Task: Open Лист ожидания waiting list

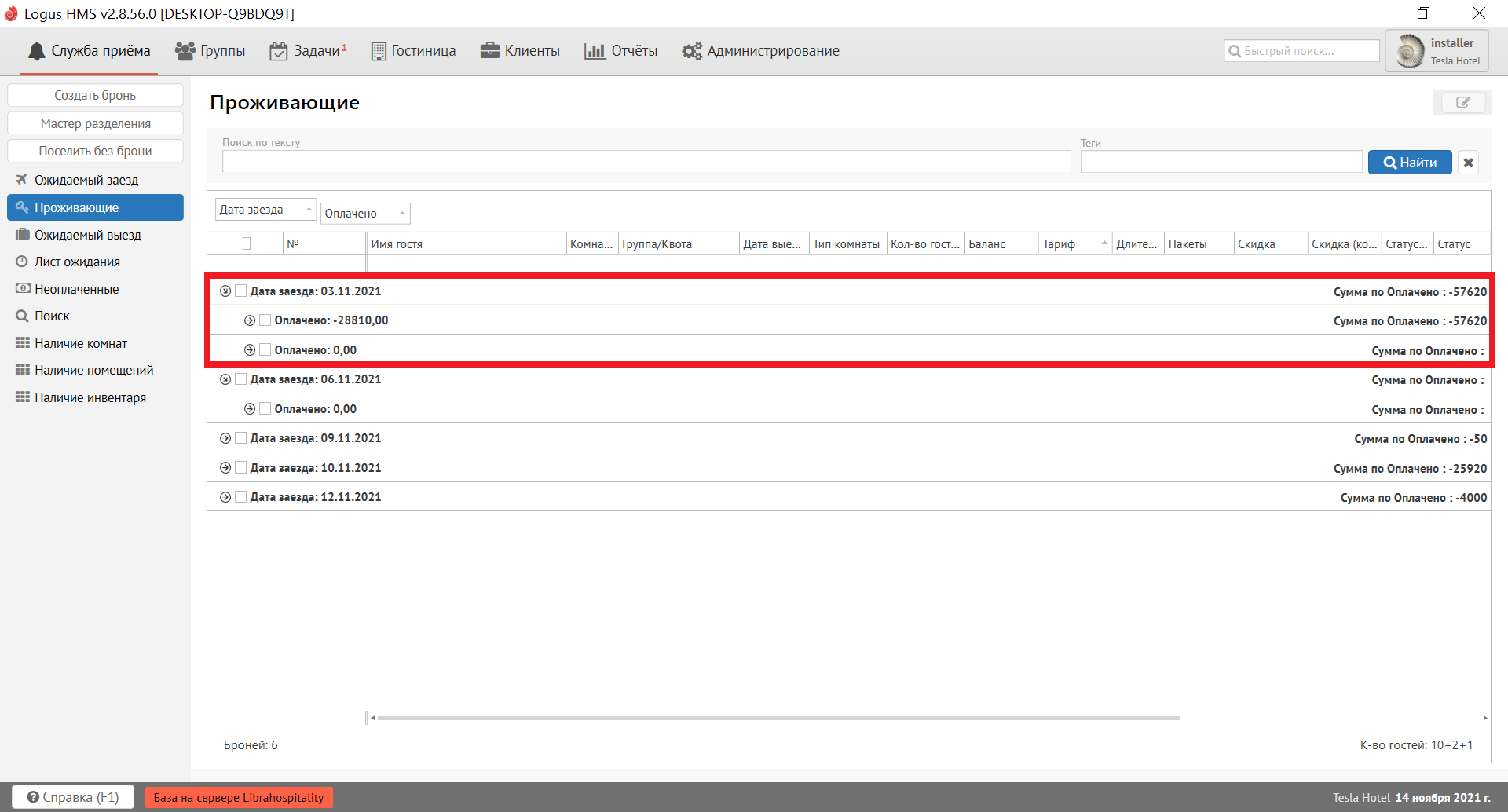Action: point(77,262)
